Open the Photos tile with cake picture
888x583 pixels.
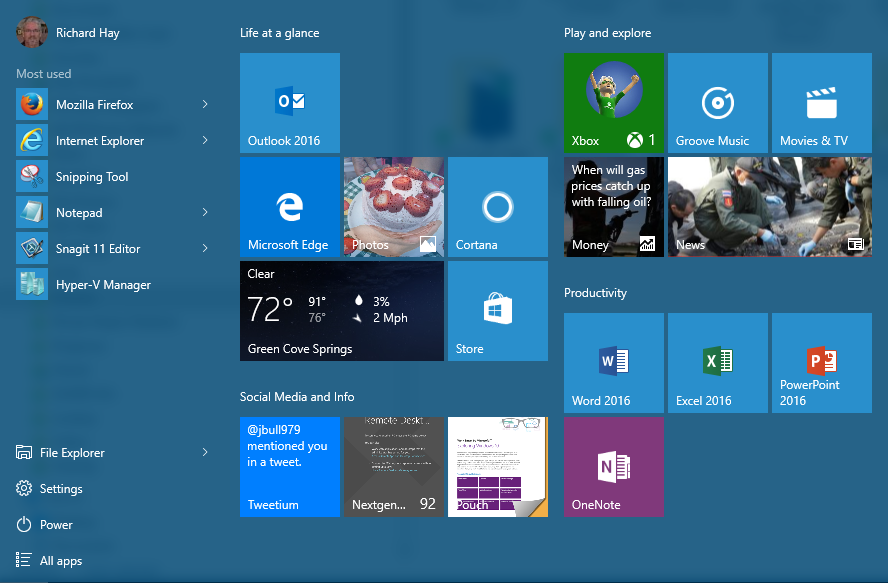(393, 207)
